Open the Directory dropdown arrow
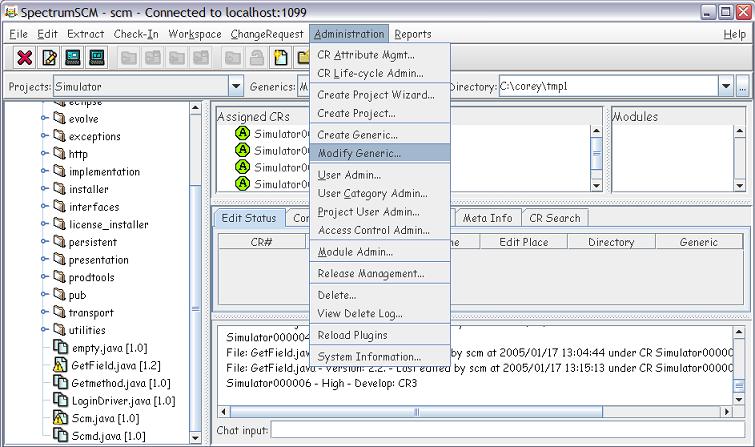 726,87
